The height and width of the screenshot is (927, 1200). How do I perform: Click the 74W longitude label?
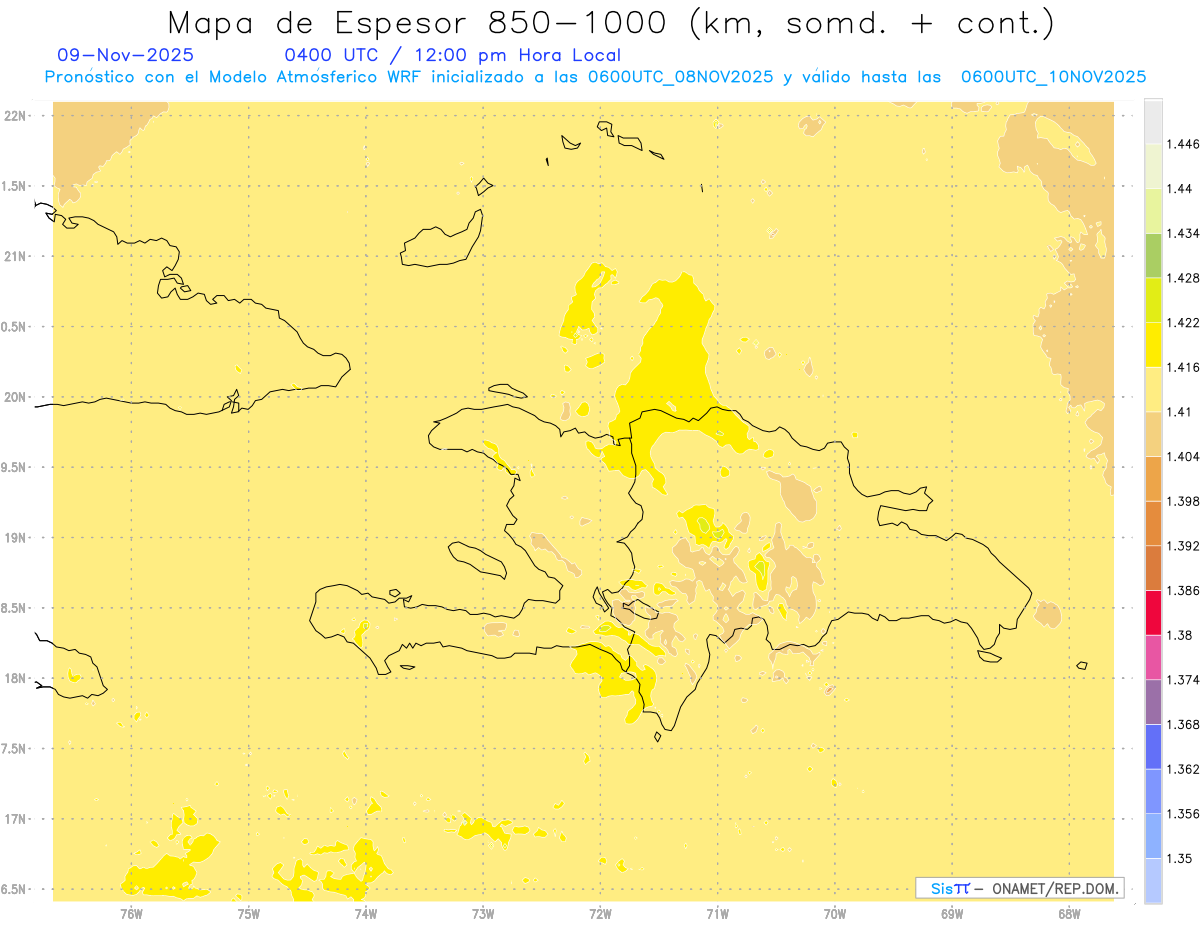[366, 913]
